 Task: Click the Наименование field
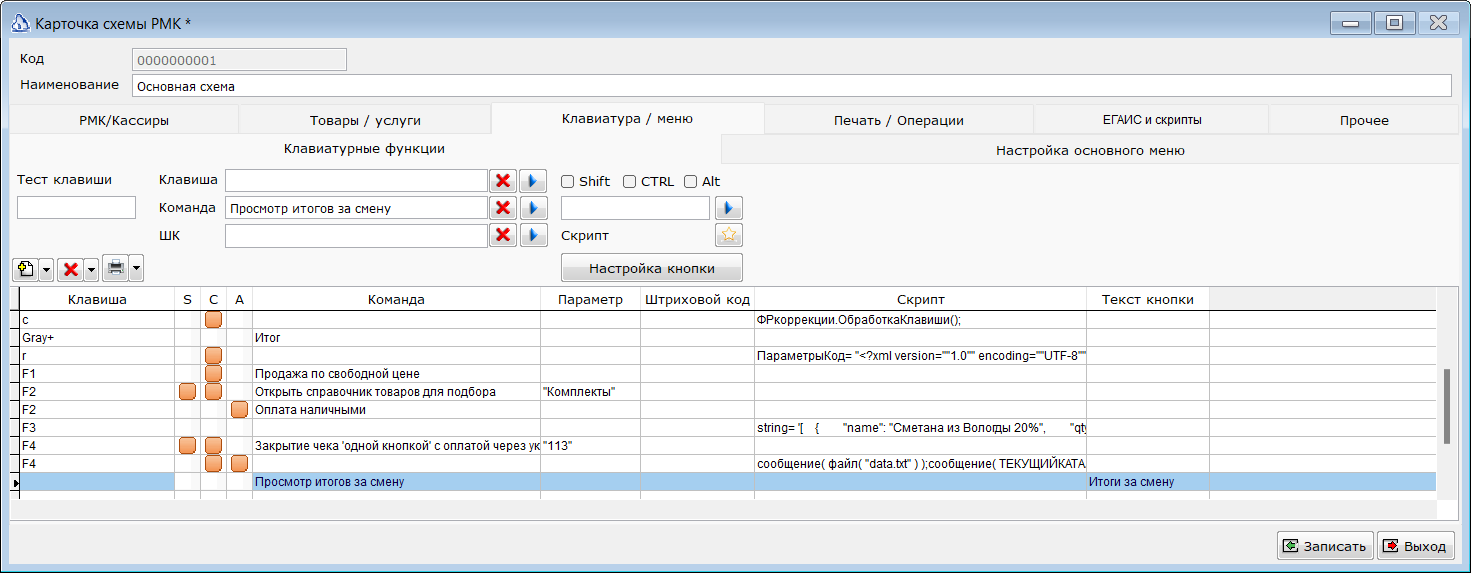790,86
